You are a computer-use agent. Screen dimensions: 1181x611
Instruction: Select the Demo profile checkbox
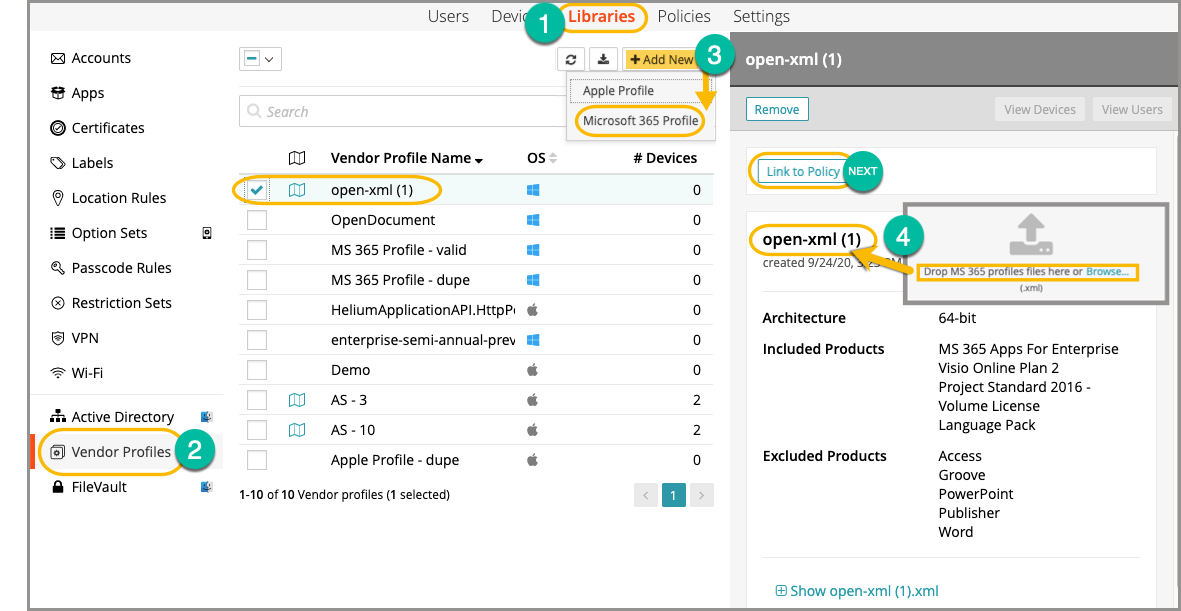pos(257,370)
